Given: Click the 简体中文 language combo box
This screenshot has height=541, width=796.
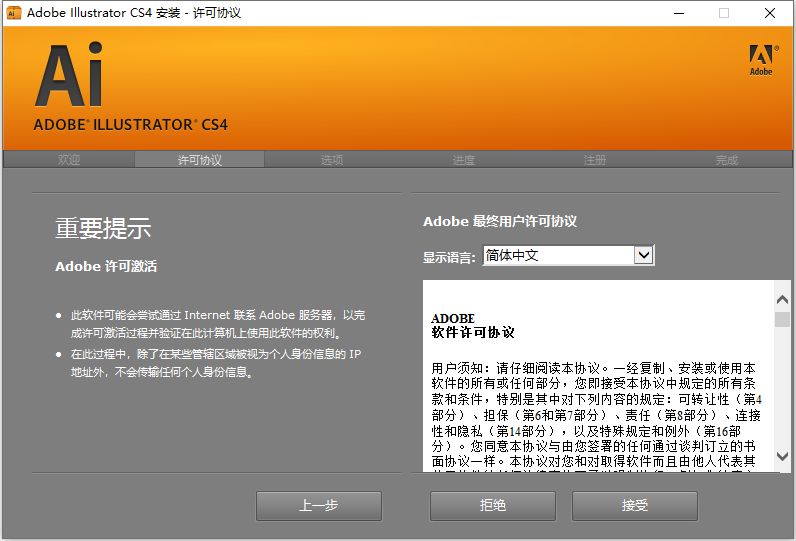Looking at the screenshot, I should point(568,255).
